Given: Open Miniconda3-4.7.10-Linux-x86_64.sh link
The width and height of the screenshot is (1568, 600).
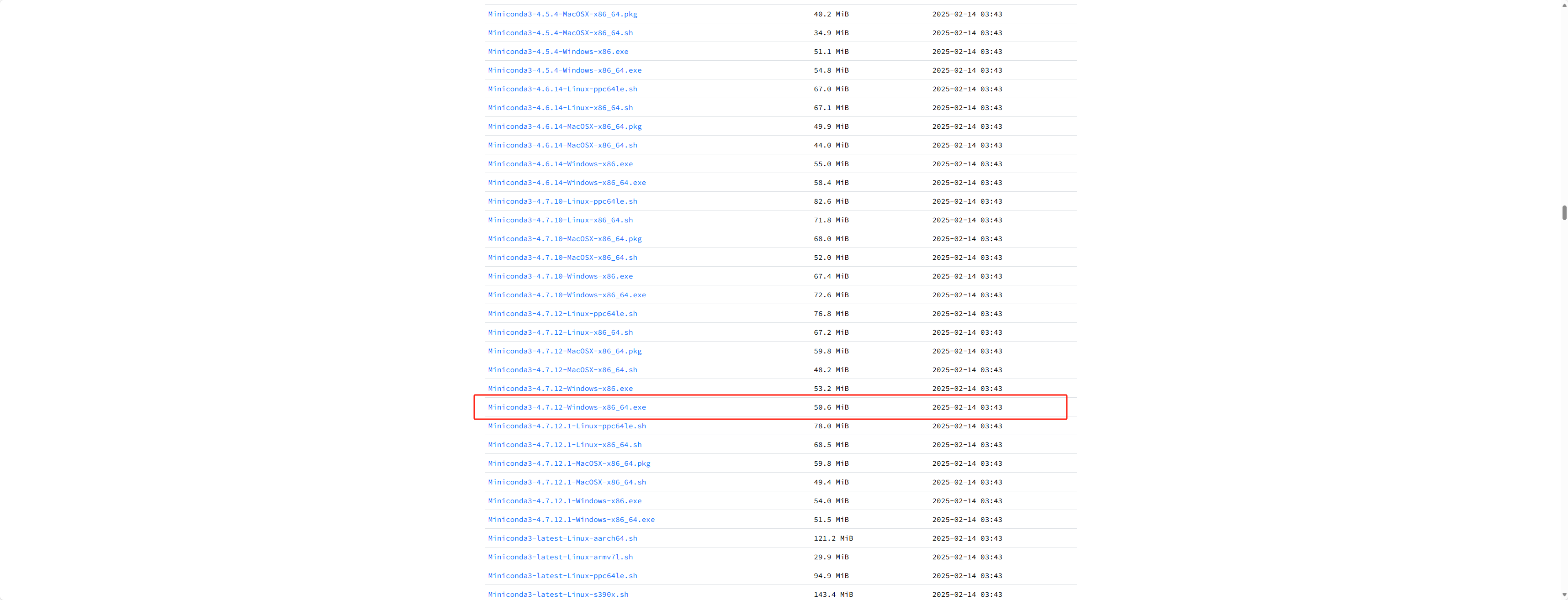Looking at the screenshot, I should (x=560, y=220).
